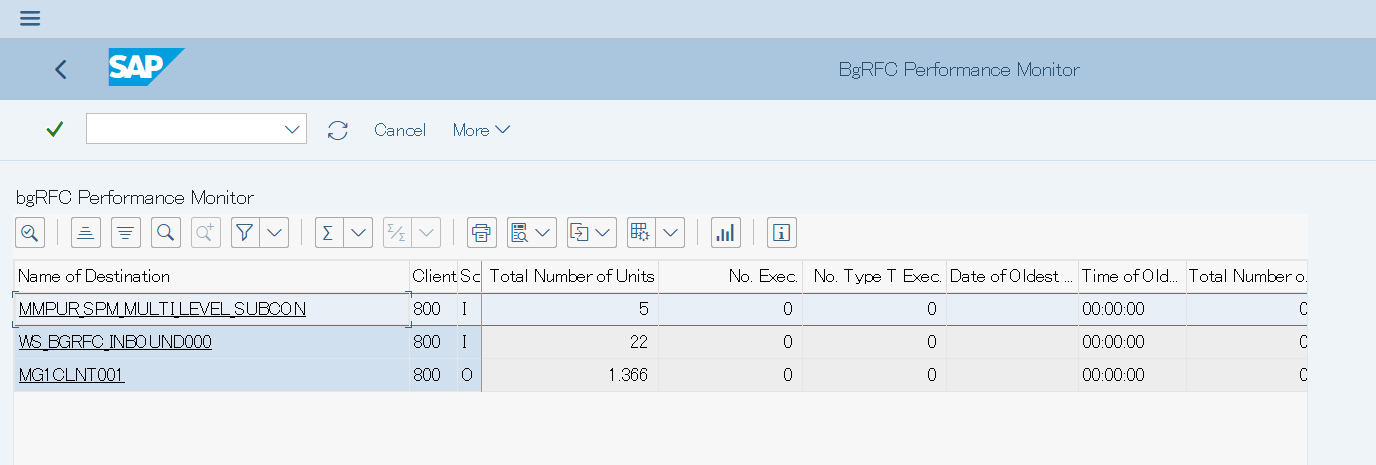Click the refresh icon beside command field
This screenshot has height=465, width=1376.
[x=338, y=130]
